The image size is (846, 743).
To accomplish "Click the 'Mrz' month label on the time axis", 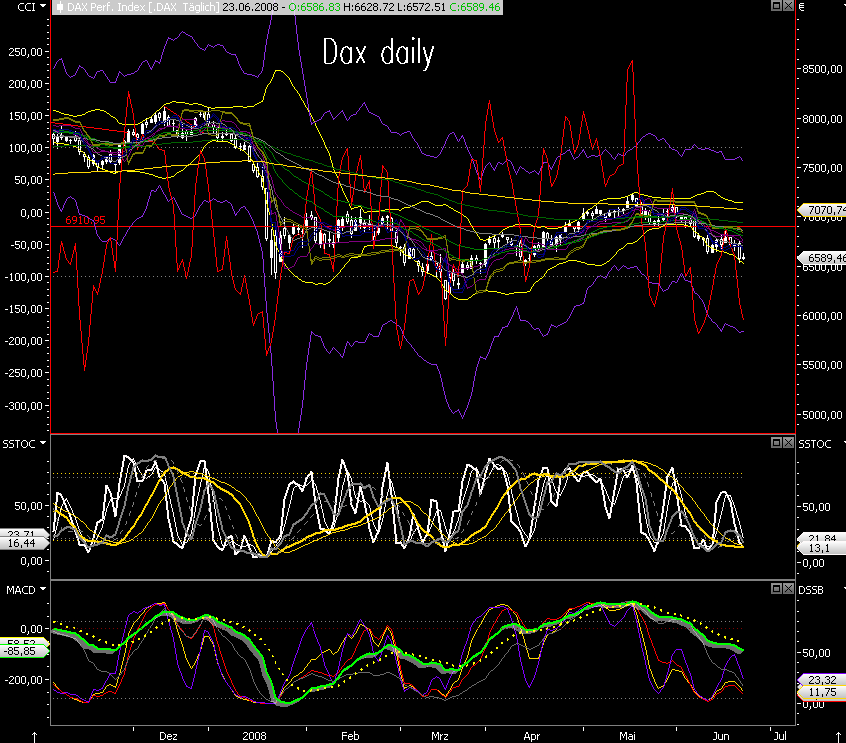I will tap(440, 736).
